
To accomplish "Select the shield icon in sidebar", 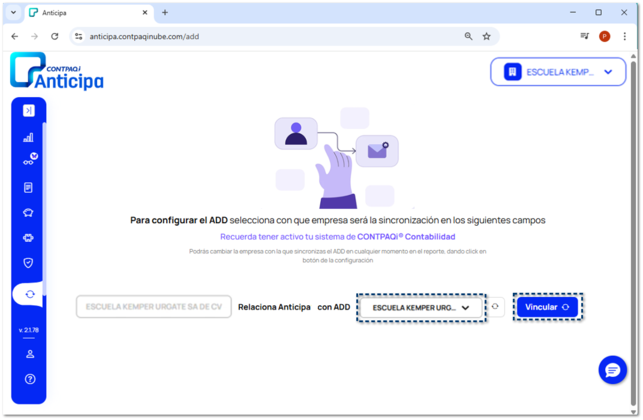I will click(28, 263).
